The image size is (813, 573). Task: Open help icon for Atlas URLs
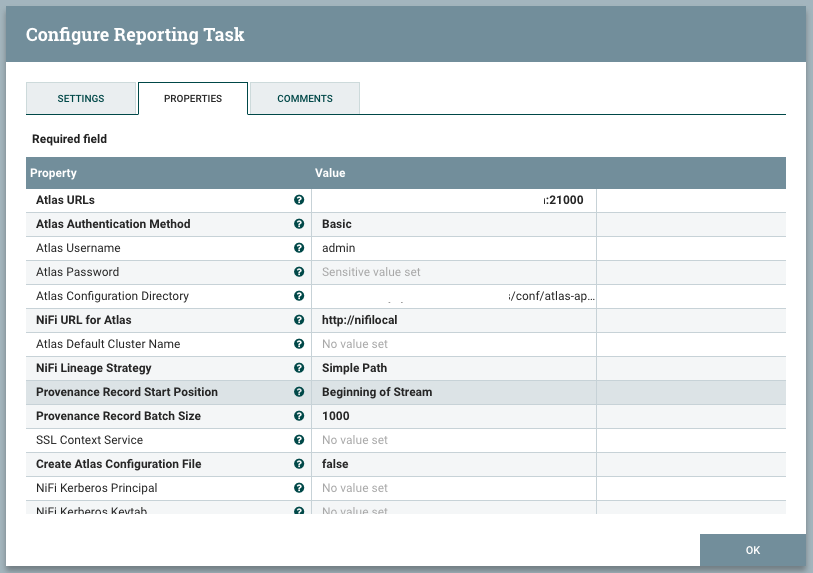[x=299, y=200]
